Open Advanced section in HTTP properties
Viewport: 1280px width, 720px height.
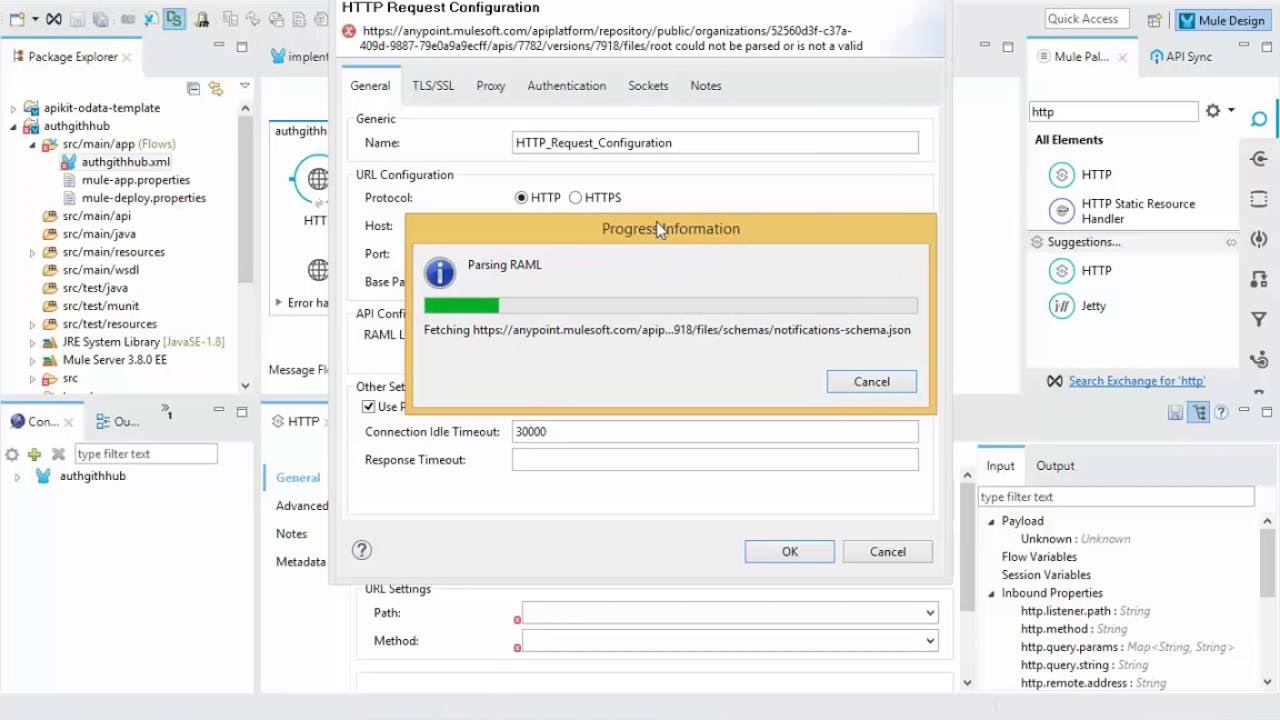(301, 506)
